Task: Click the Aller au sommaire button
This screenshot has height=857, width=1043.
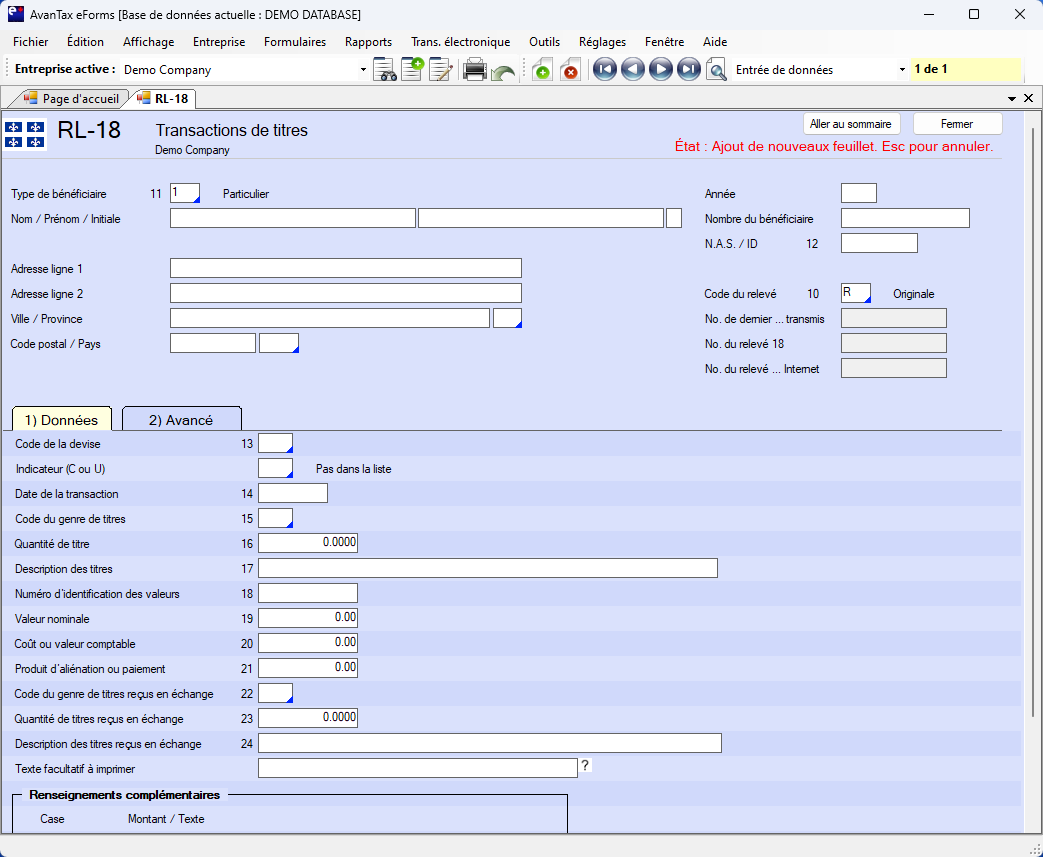Action: tap(851, 124)
